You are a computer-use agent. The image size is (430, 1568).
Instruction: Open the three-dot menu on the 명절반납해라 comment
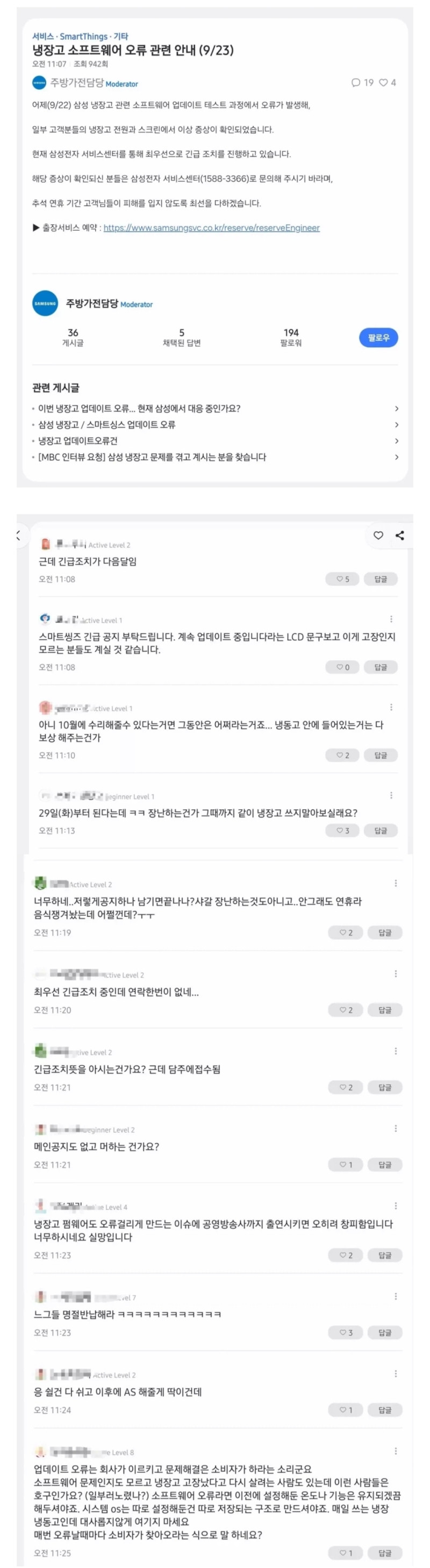[x=396, y=1296]
